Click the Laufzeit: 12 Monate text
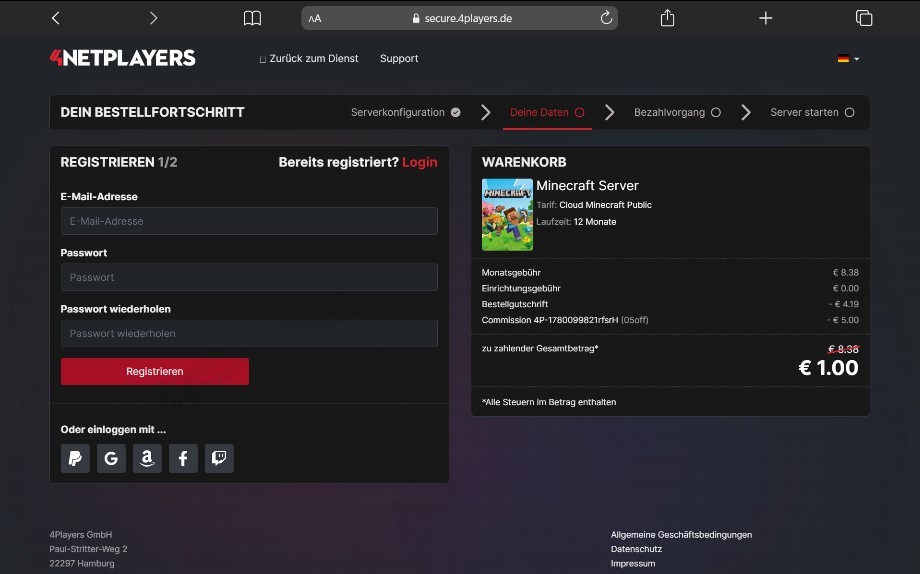Image resolution: width=920 pixels, height=574 pixels. 576,222
